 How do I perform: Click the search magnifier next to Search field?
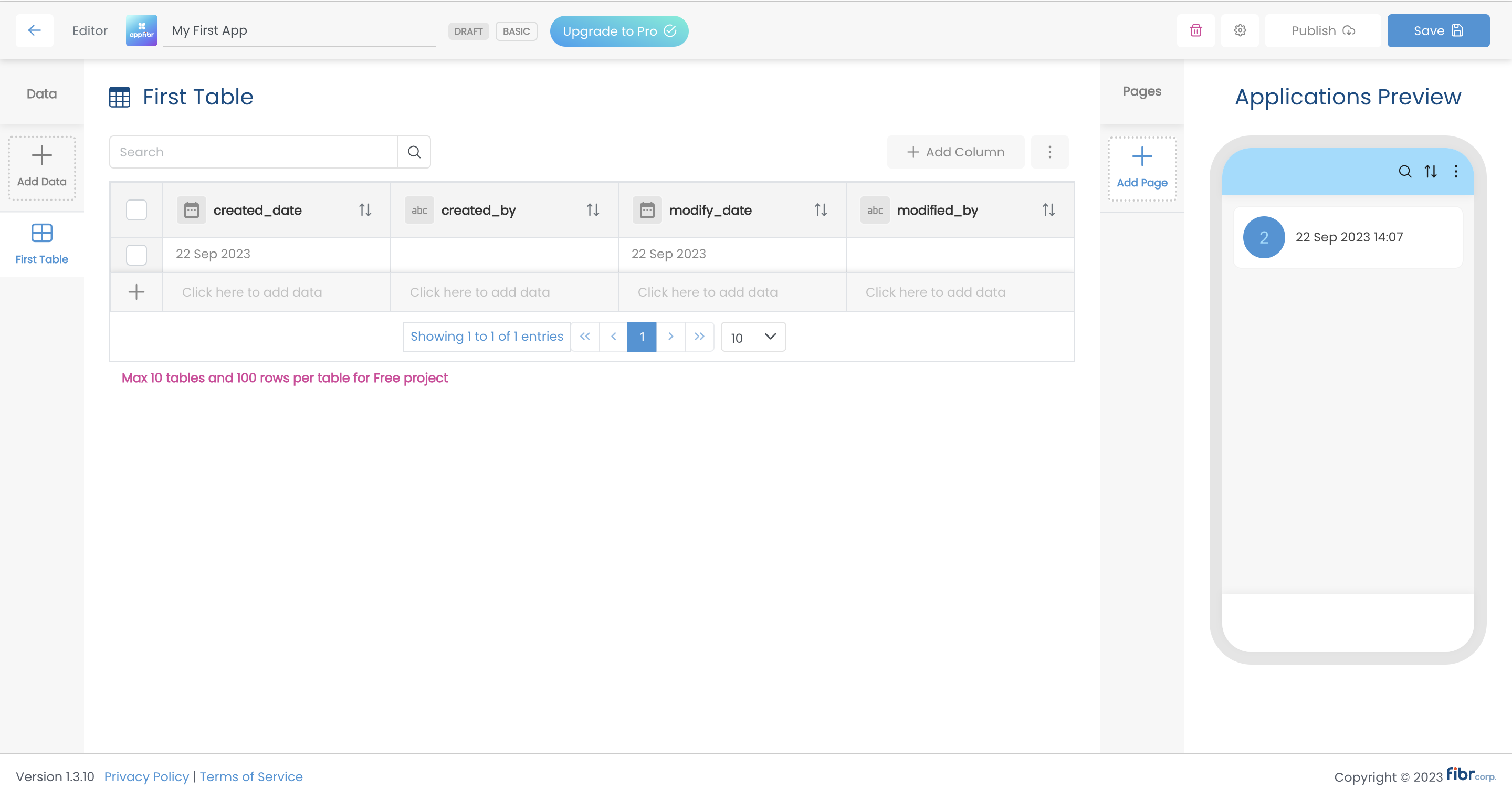click(414, 152)
